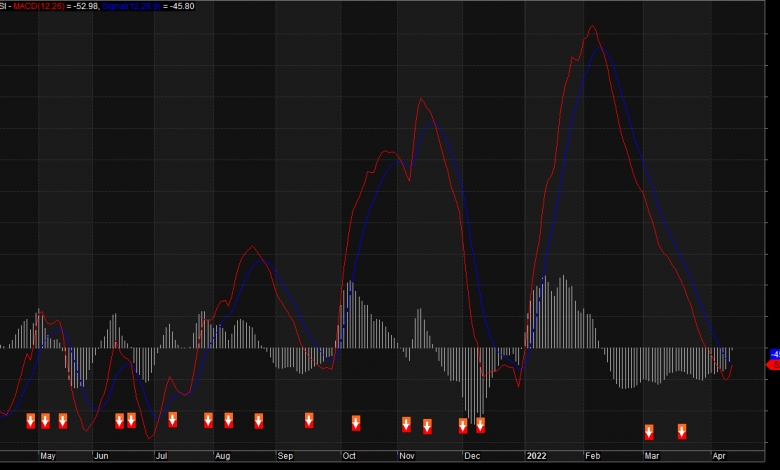780x470 pixels.
Task: Click the Dec label on the time axis
Action: (473, 455)
